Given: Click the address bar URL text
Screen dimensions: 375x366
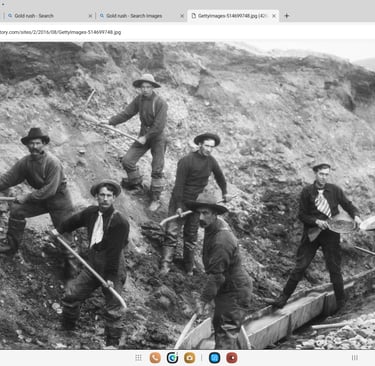Looking at the screenshot, I should pos(60,32).
